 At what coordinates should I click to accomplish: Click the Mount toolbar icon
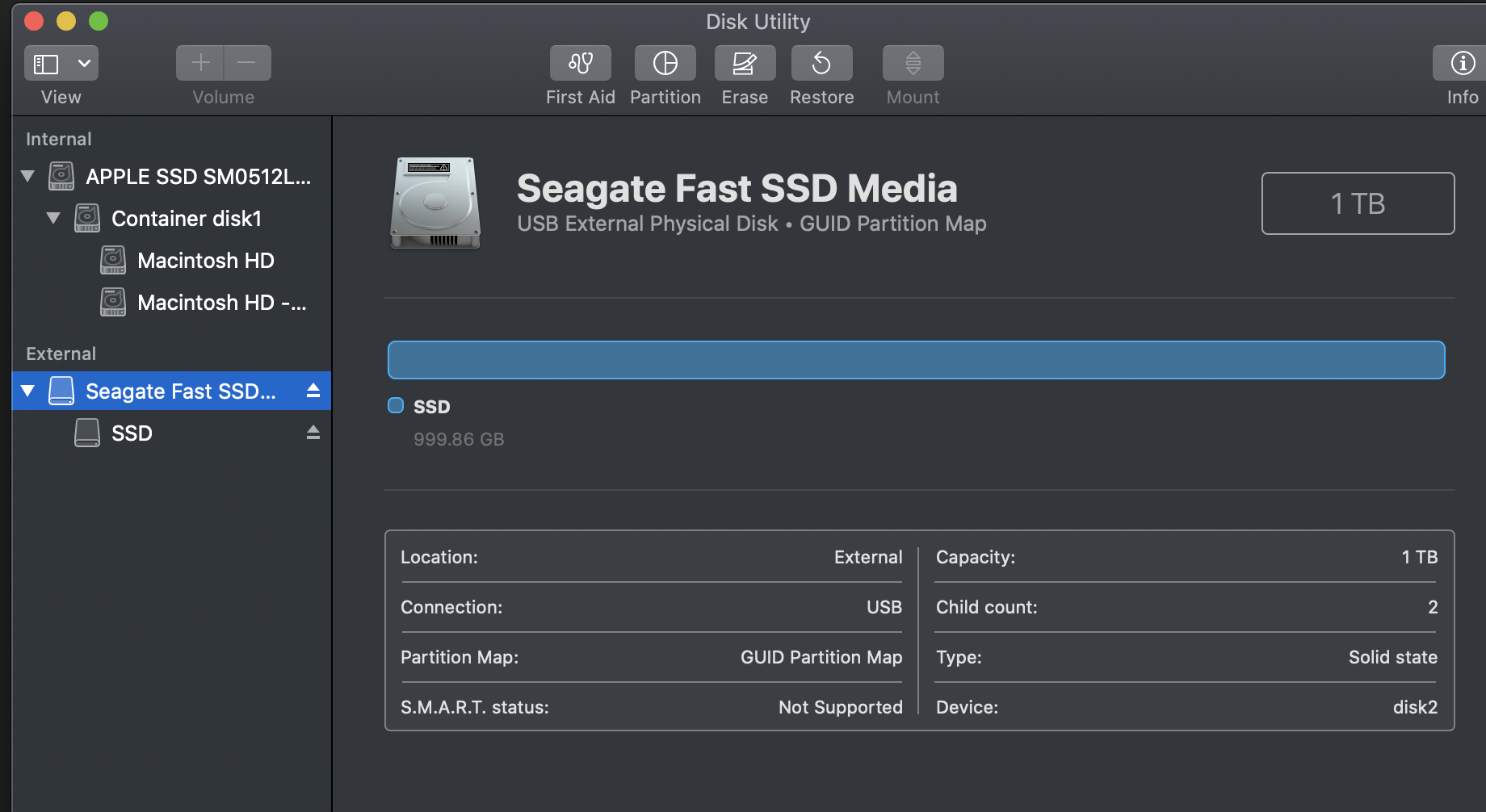click(913, 63)
